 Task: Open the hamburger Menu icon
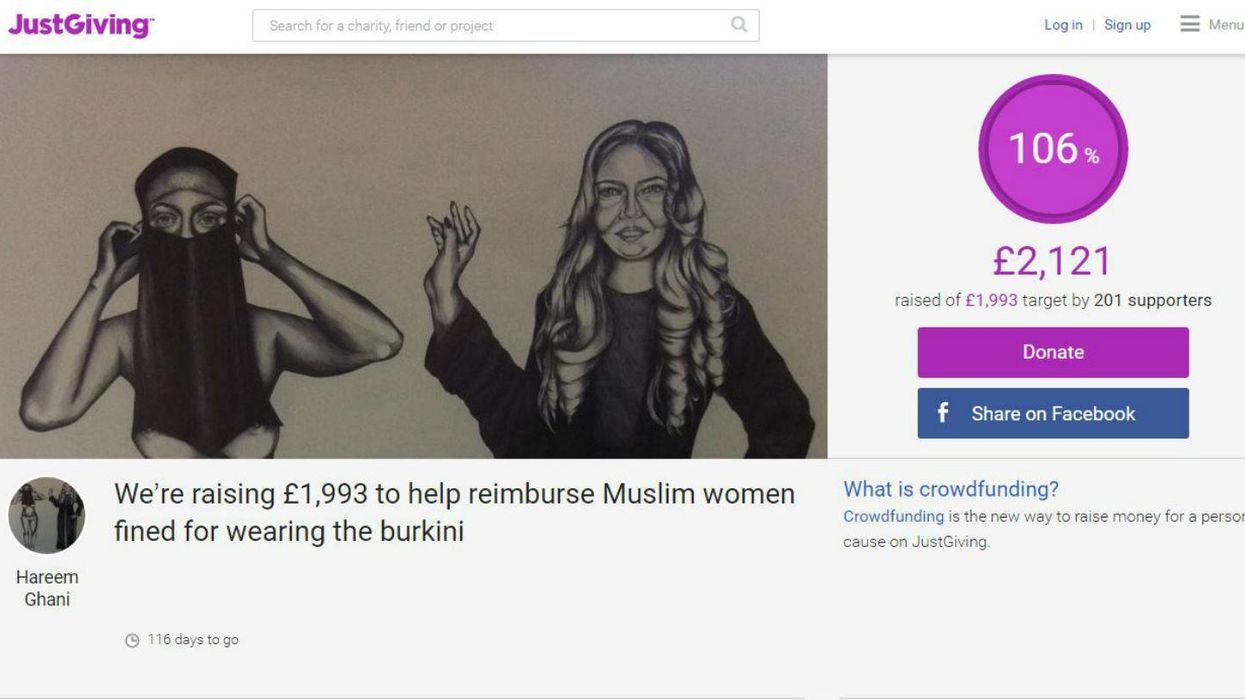1189,24
